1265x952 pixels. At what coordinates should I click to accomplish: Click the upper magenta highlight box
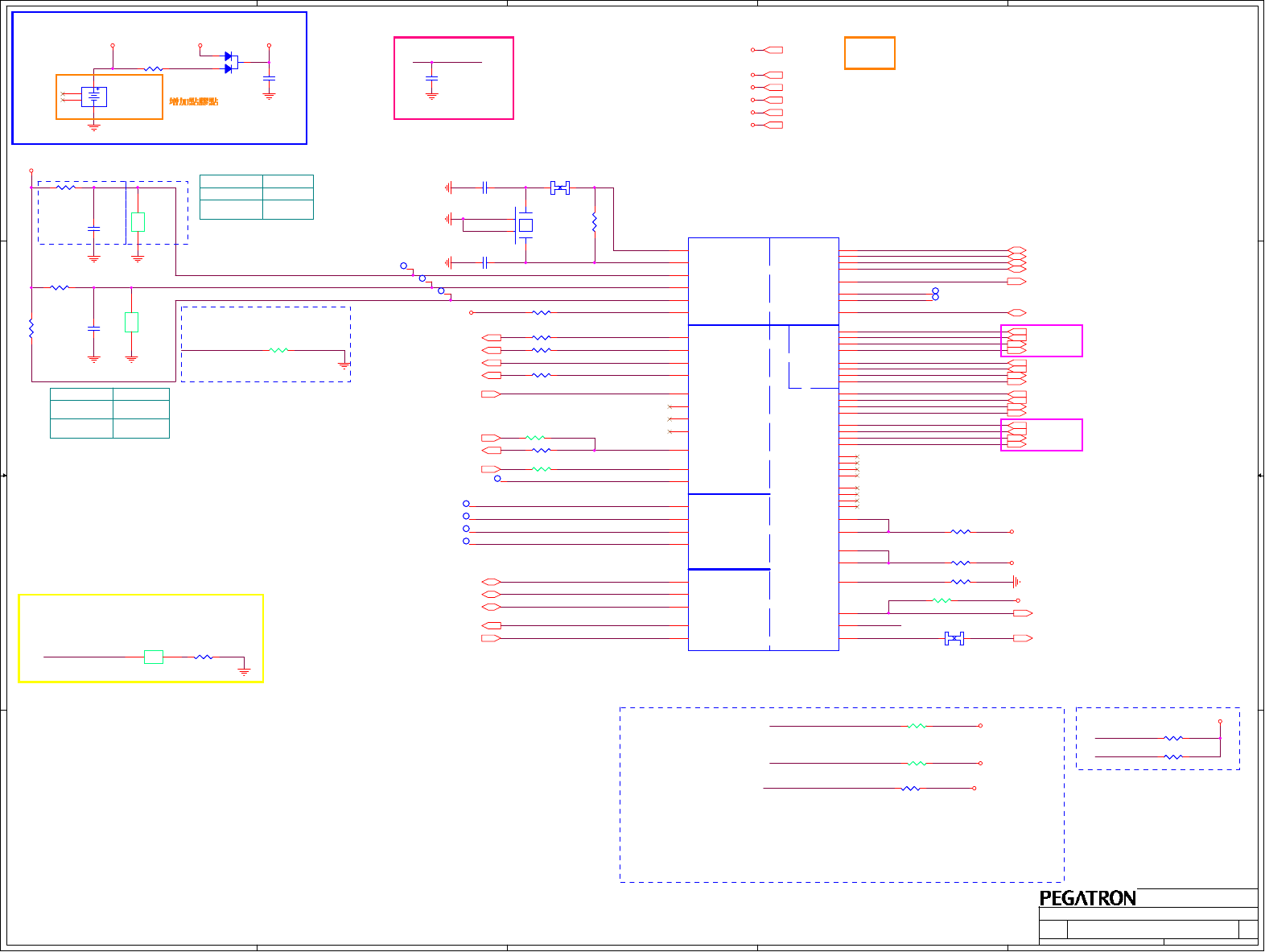point(1041,340)
